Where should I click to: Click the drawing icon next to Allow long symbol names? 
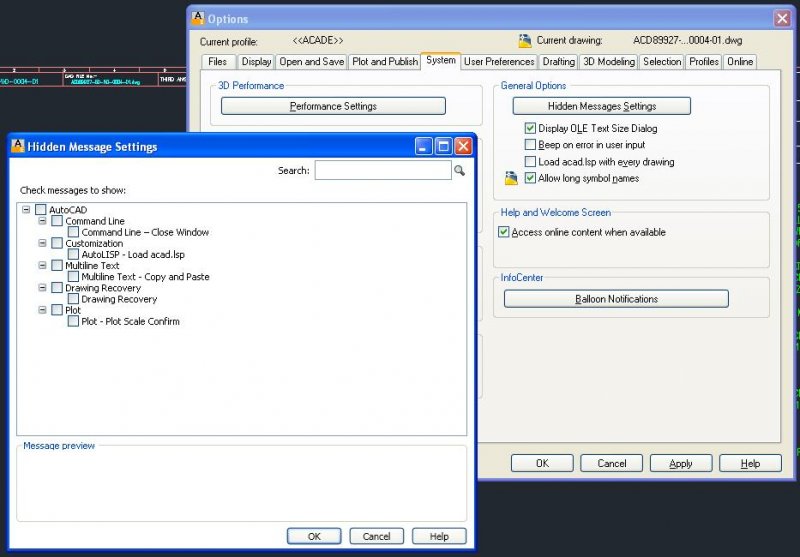(x=511, y=178)
